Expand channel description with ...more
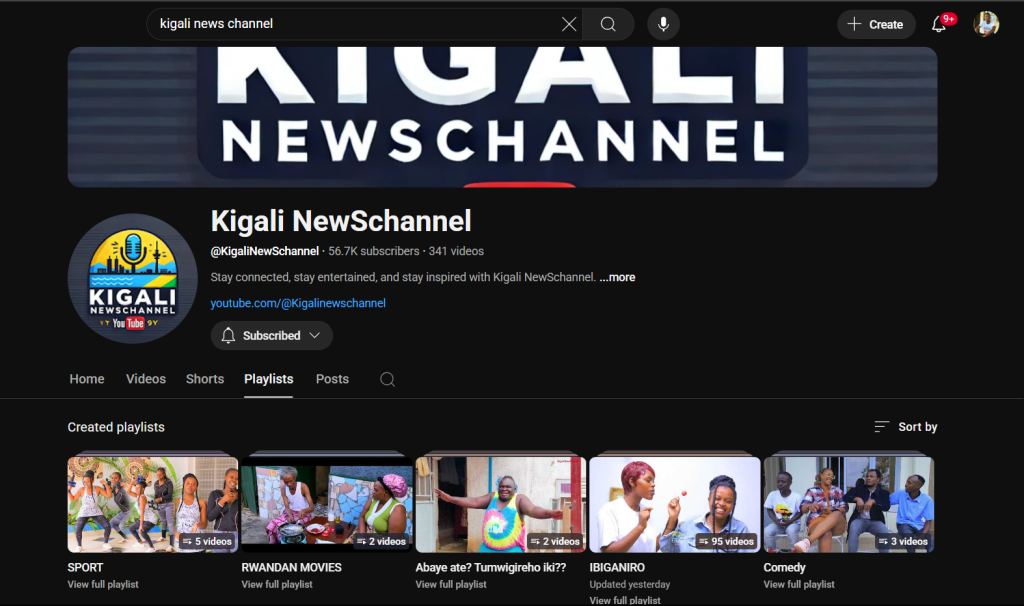The image size is (1024, 606). click(617, 278)
